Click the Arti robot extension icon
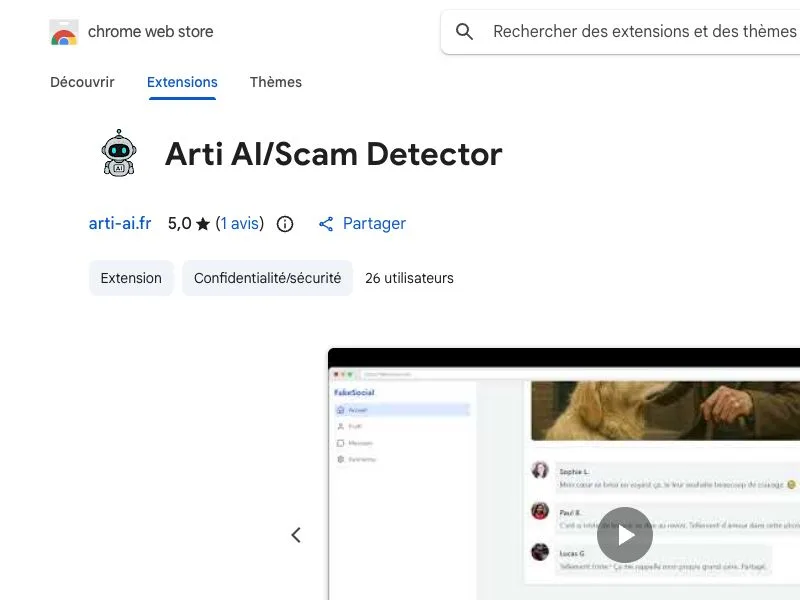Screen dimensions: 800x600 (119, 153)
